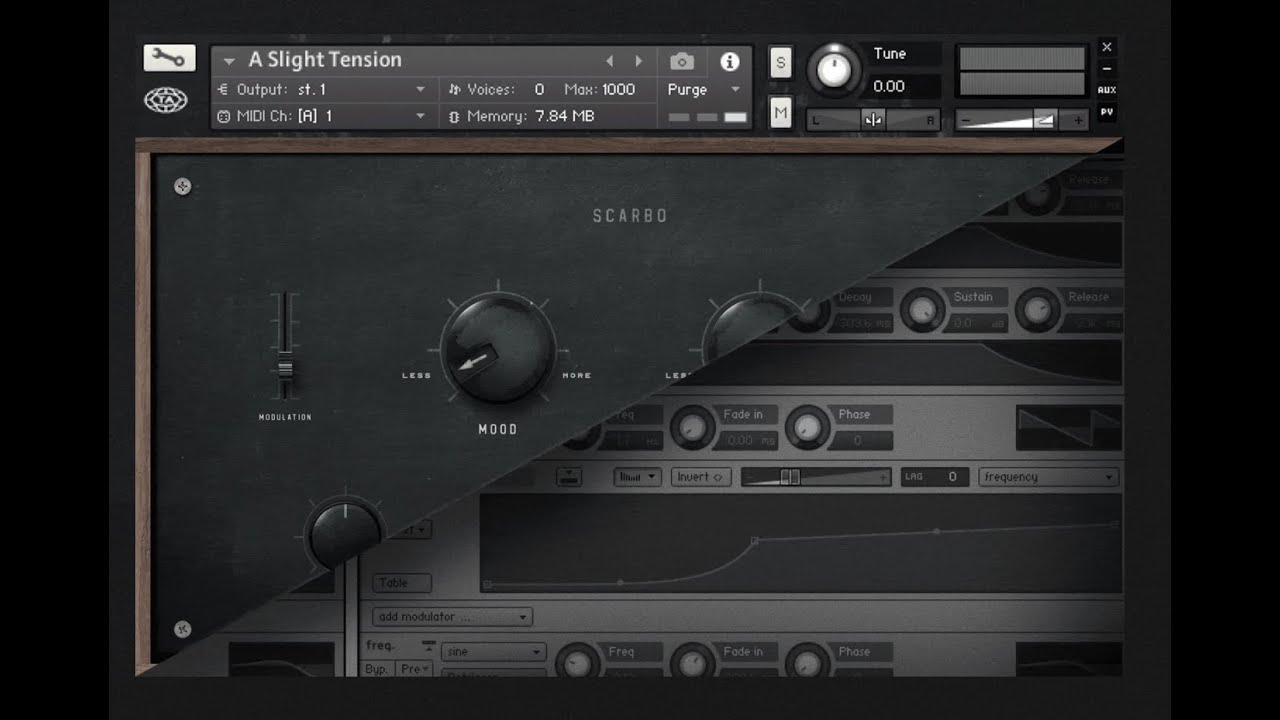Click the sawtooth LFO waveform display
1280x720 pixels.
click(1069, 428)
